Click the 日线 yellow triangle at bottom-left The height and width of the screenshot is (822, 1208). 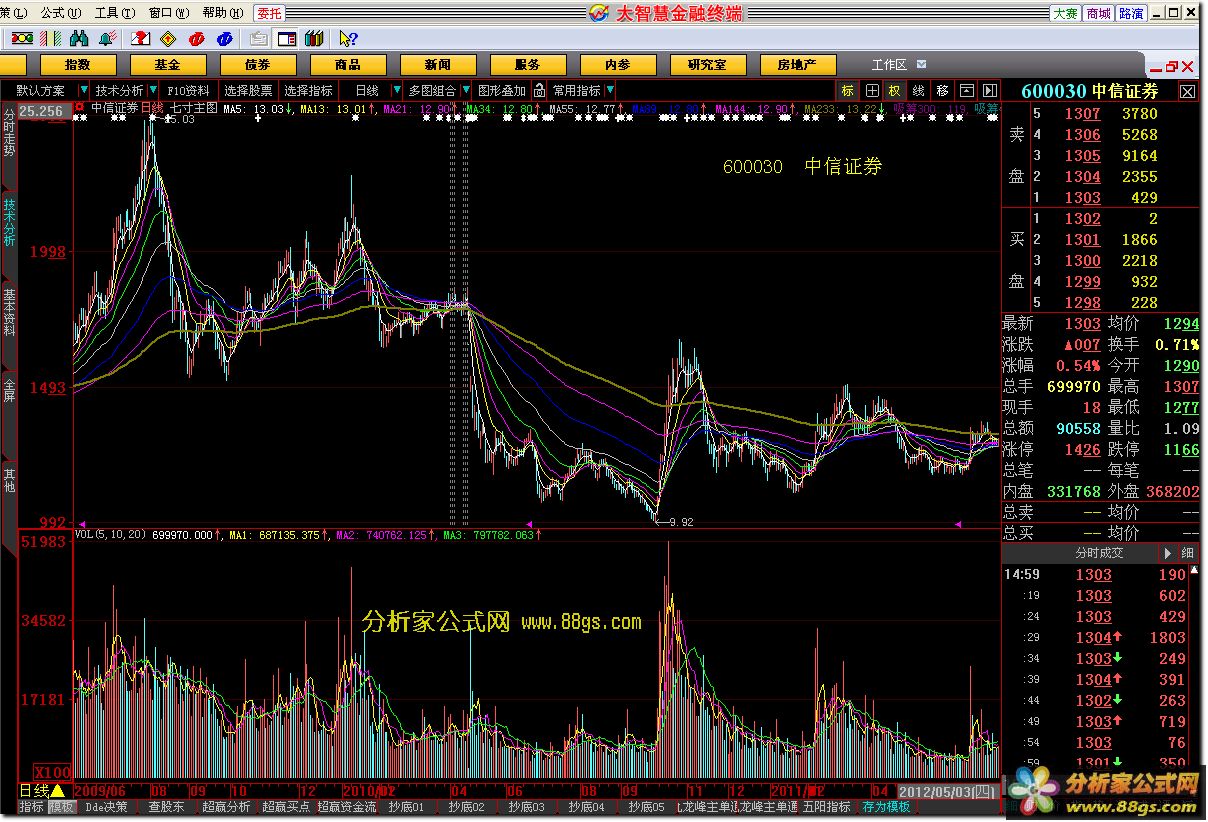click(57, 790)
